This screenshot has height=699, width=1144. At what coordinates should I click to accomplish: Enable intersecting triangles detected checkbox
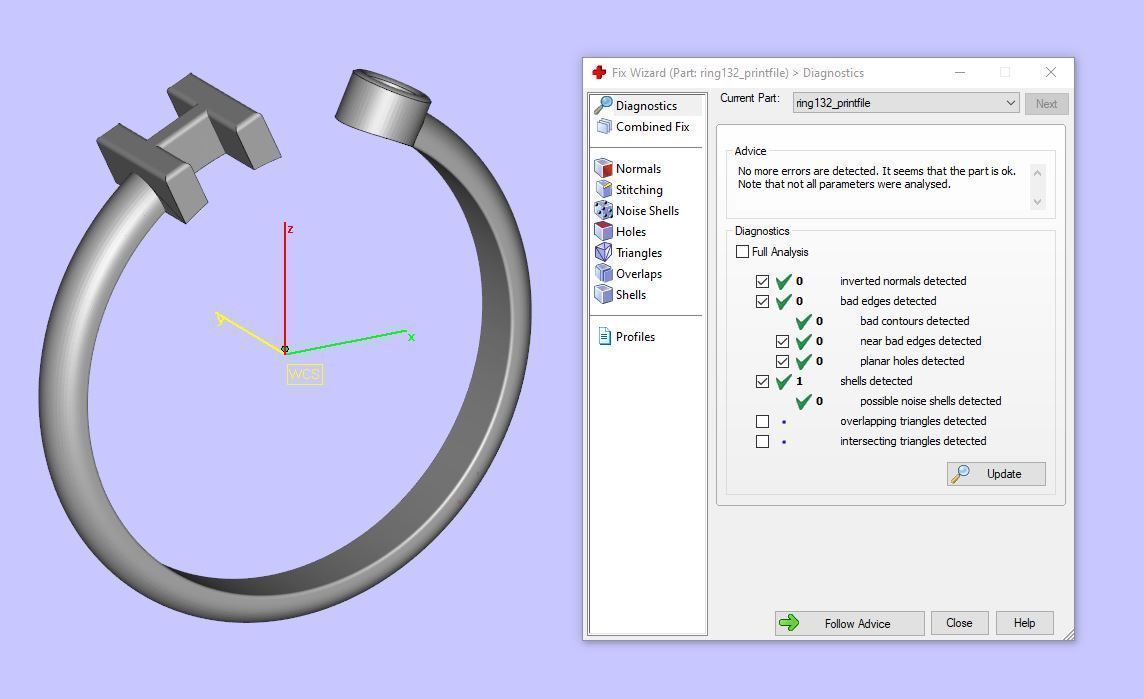click(762, 441)
